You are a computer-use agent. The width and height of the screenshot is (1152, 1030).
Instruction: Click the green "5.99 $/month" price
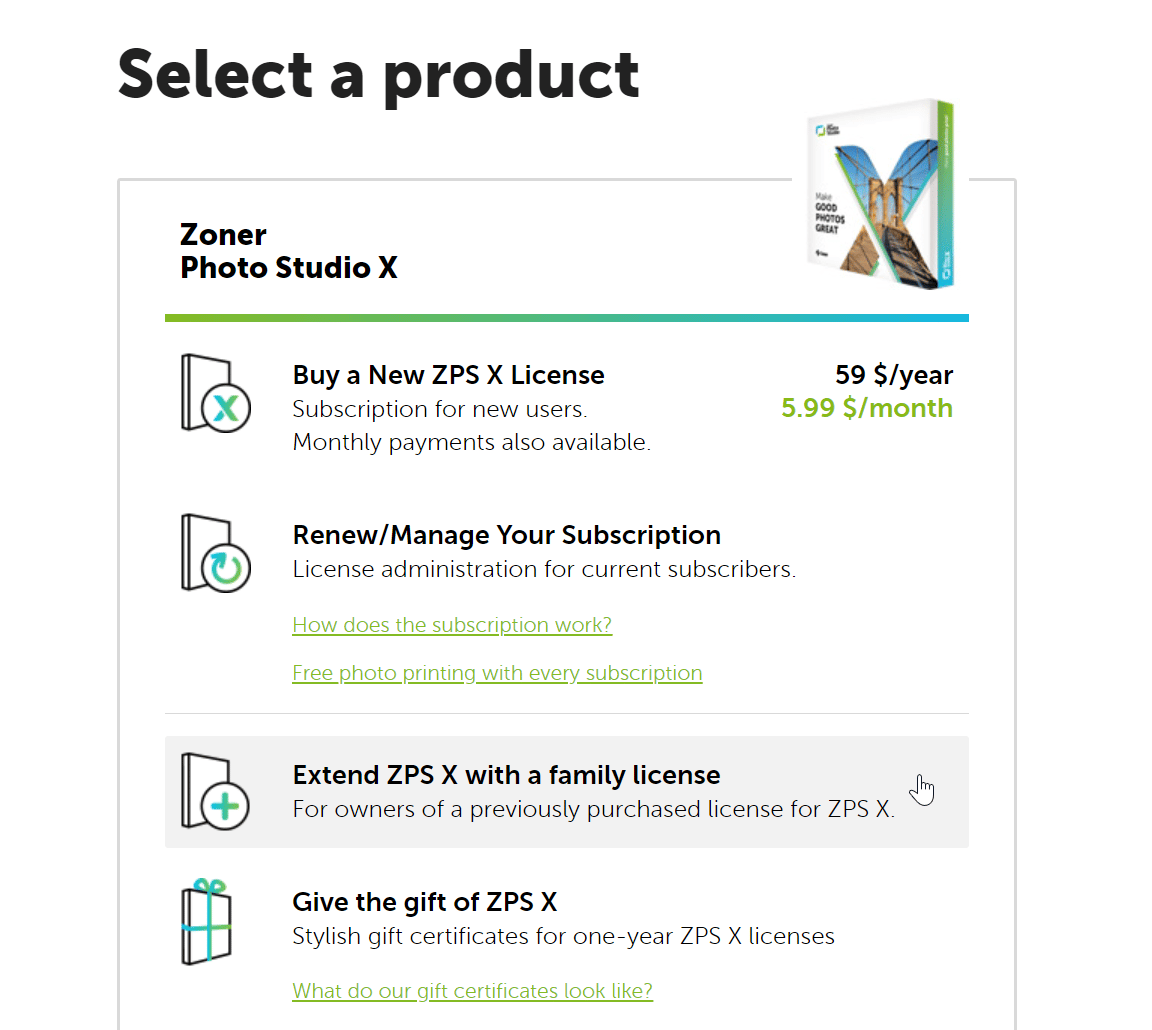click(866, 408)
